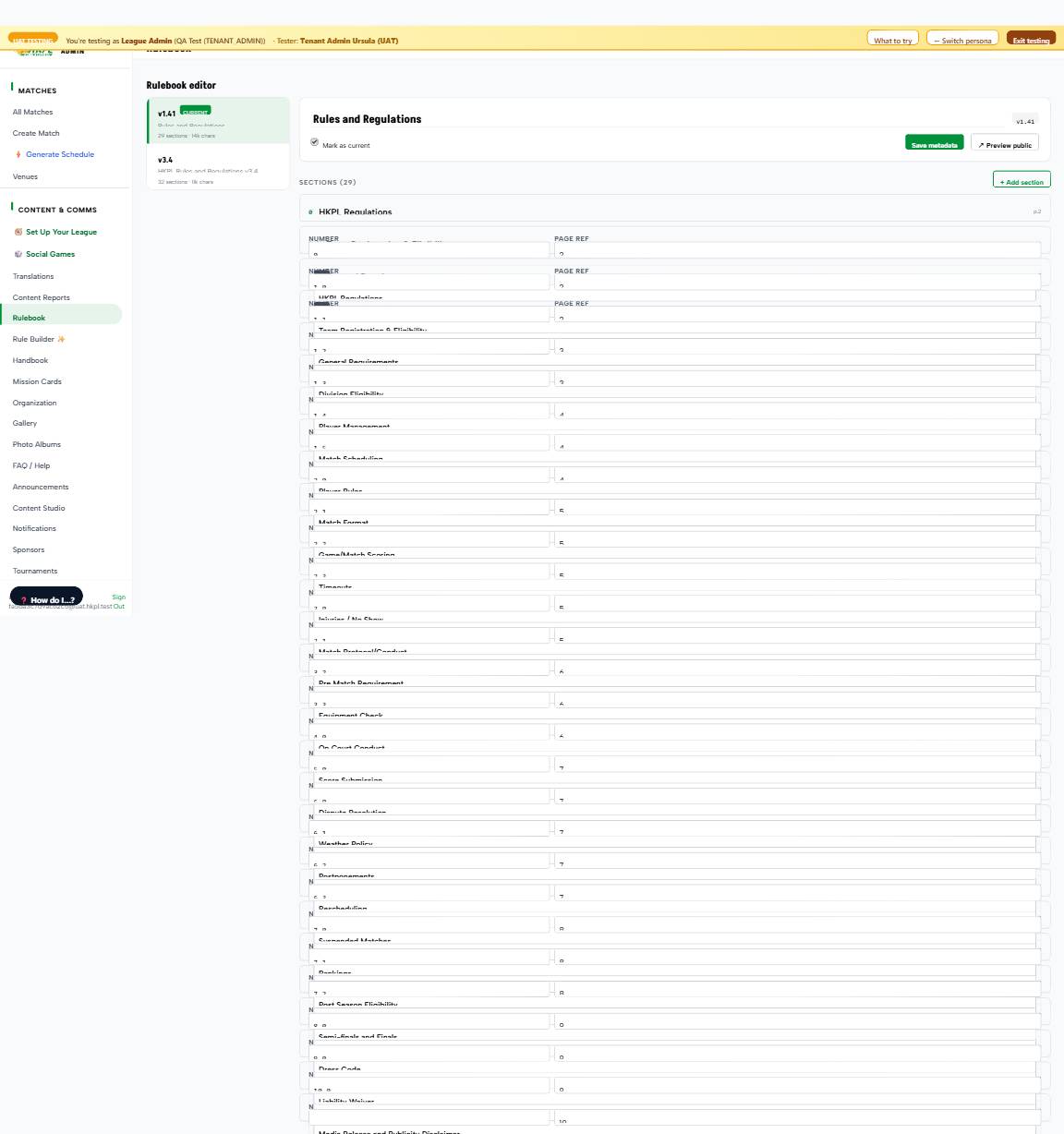The height and width of the screenshot is (1134, 1064).
Task: Open Mission Cards in the sidebar
Action: (x=37, y=381)
